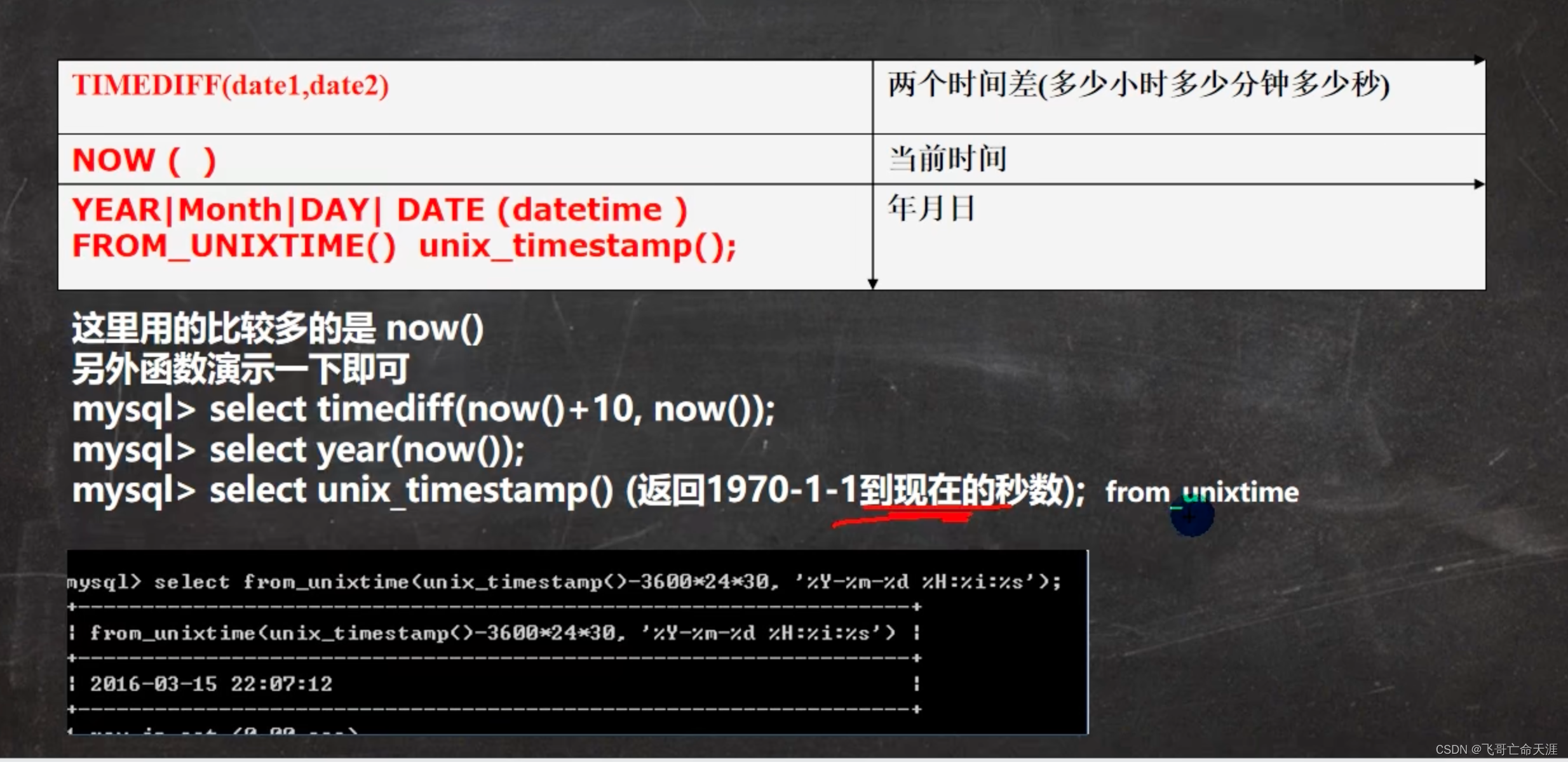Image resolution: width=1568 pixels, height=762 pixels.
Task: Click the FROM_UNIXTIME() text in table
Action: point(233,246)
